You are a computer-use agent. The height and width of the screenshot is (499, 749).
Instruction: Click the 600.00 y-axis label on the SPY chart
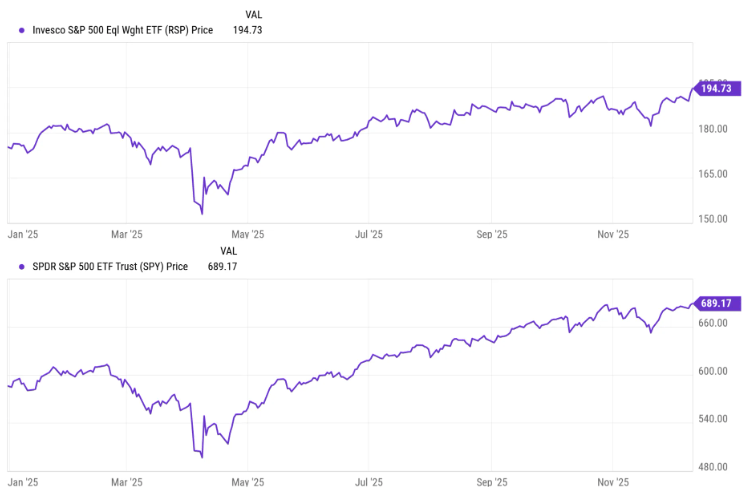pos(714,372)
